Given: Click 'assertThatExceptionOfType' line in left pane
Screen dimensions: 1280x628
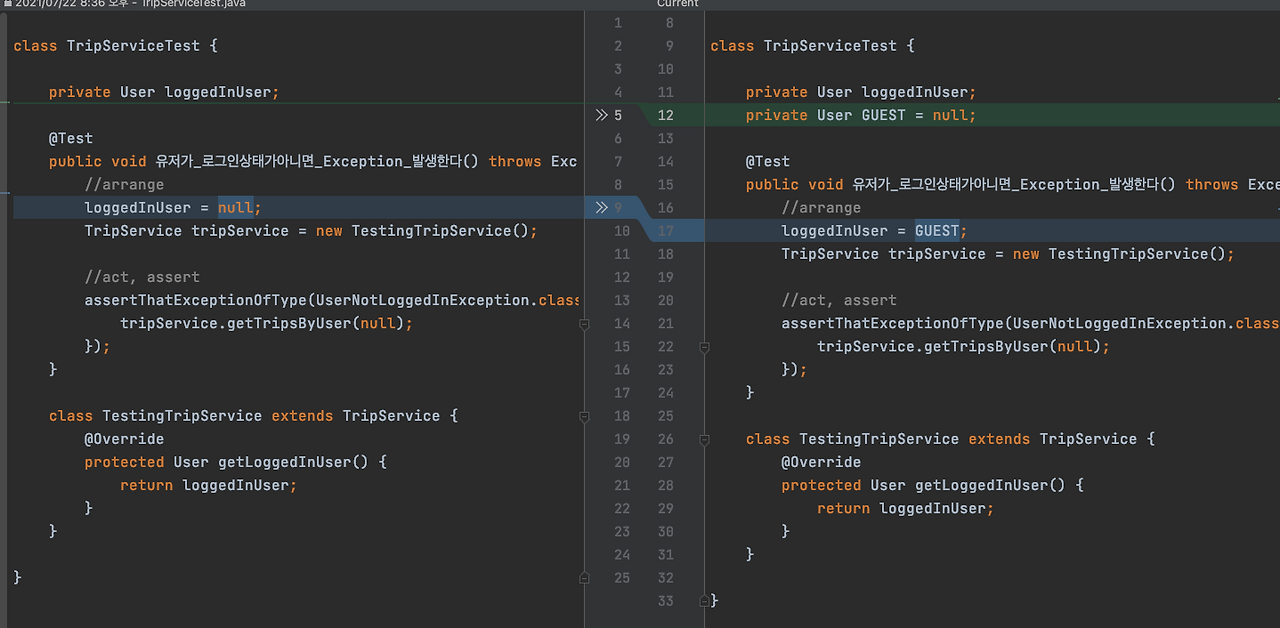Looking at the screenshot, I should click(x=332, y=300).
